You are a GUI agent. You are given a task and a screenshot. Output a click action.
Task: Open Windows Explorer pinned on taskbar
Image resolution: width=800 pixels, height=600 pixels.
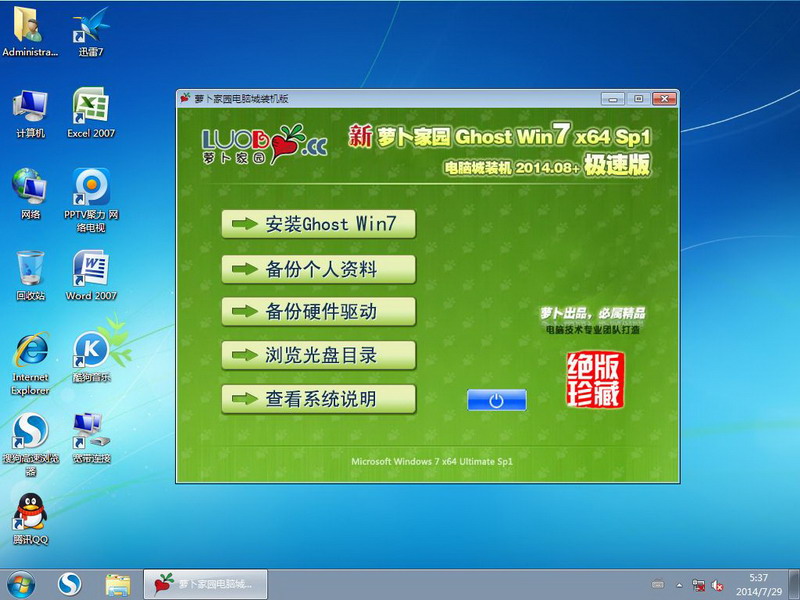coord(117,585)
